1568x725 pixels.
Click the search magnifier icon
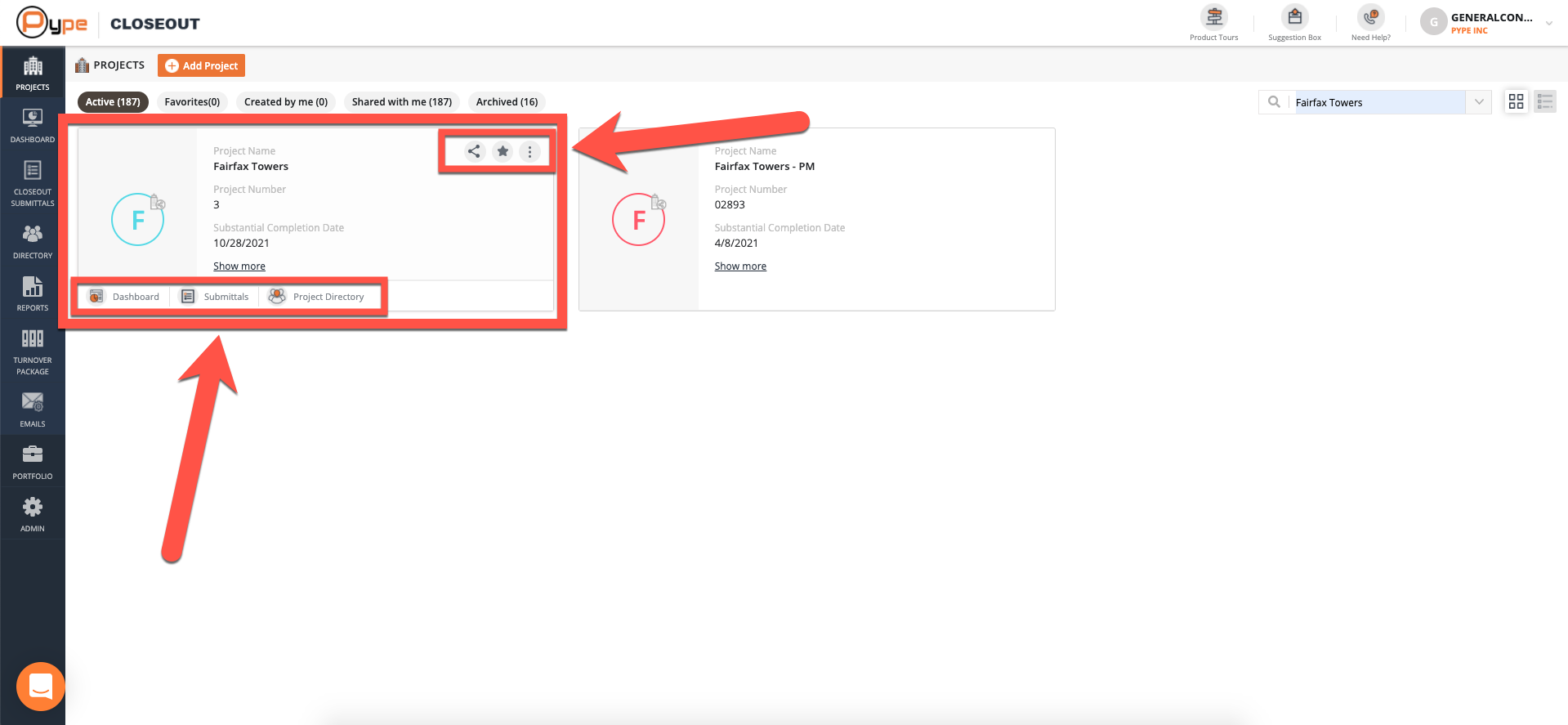(x=1274, y=102)
